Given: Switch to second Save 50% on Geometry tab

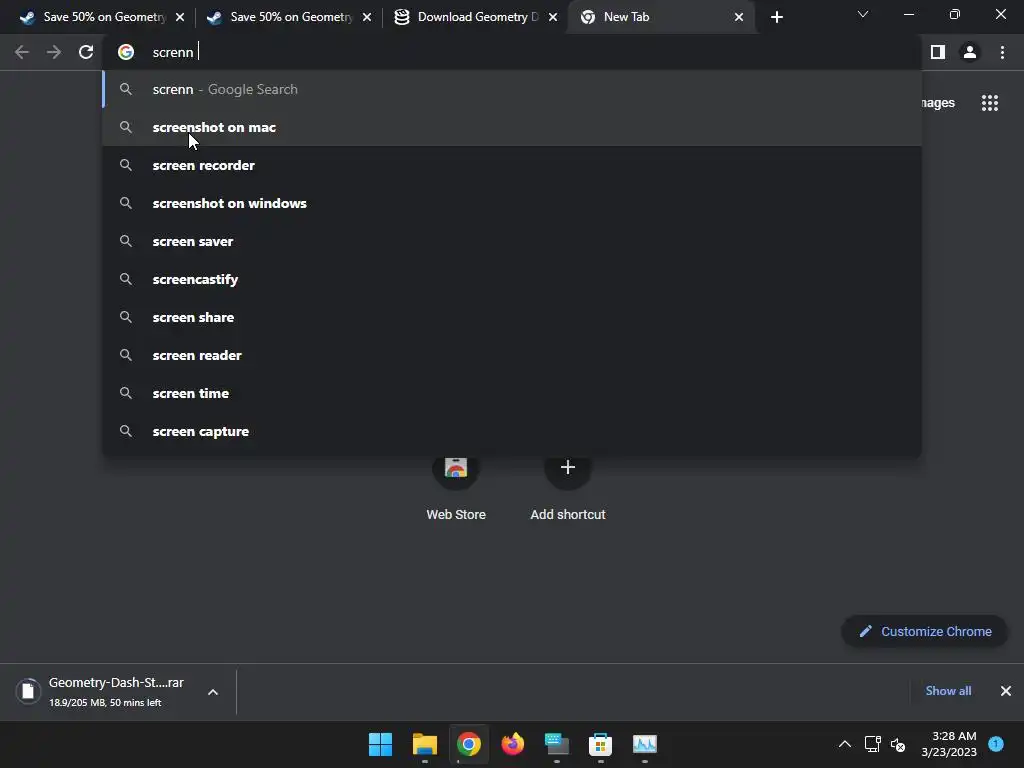Looking at the screenshot, I should [290, 17].
